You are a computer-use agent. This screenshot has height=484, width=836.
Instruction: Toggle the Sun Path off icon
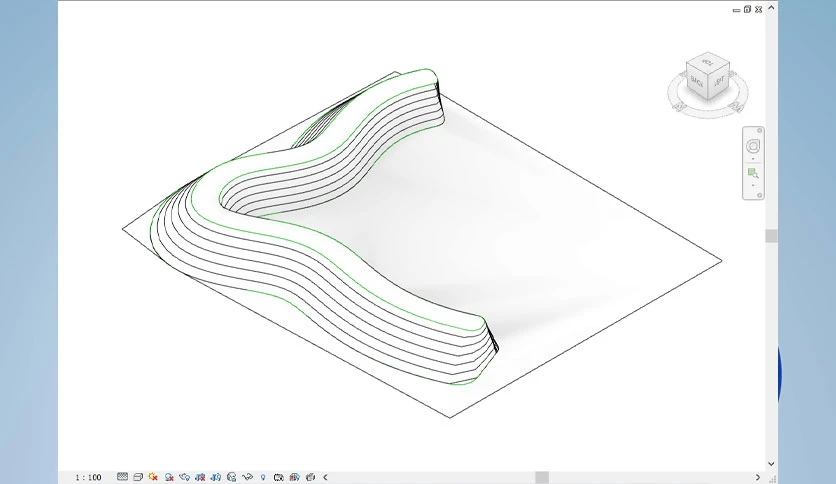(x=153, y=477)
